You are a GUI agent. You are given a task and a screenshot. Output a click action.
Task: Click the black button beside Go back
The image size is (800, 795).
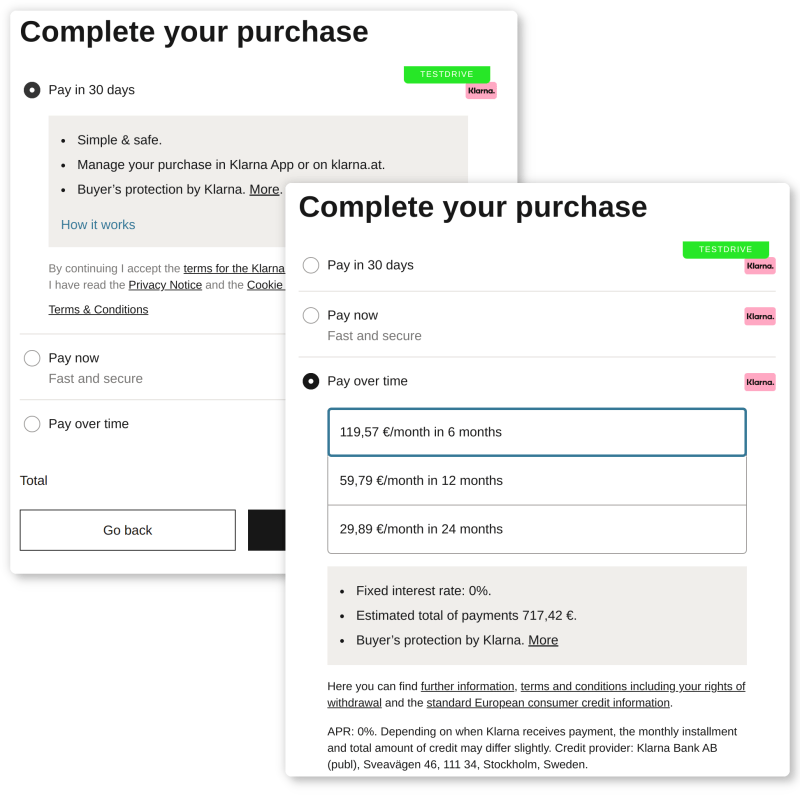tap(266, 530)
